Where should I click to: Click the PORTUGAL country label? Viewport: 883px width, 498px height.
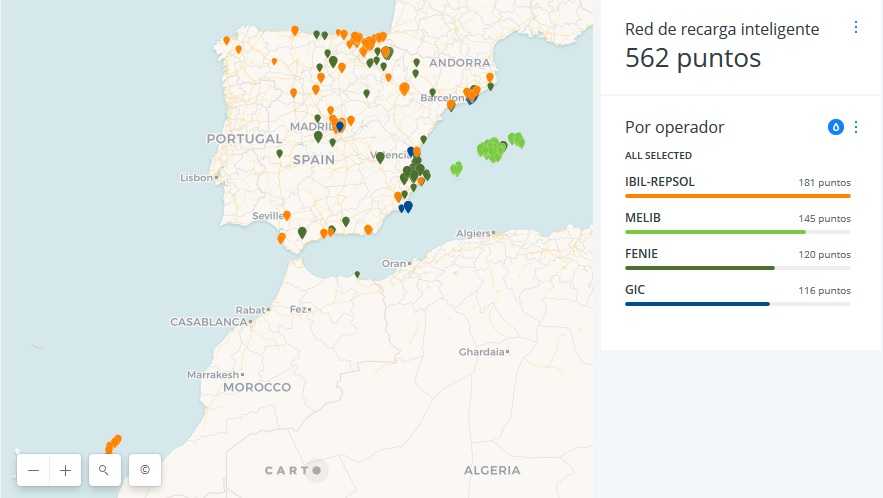(x=244, y=139)
